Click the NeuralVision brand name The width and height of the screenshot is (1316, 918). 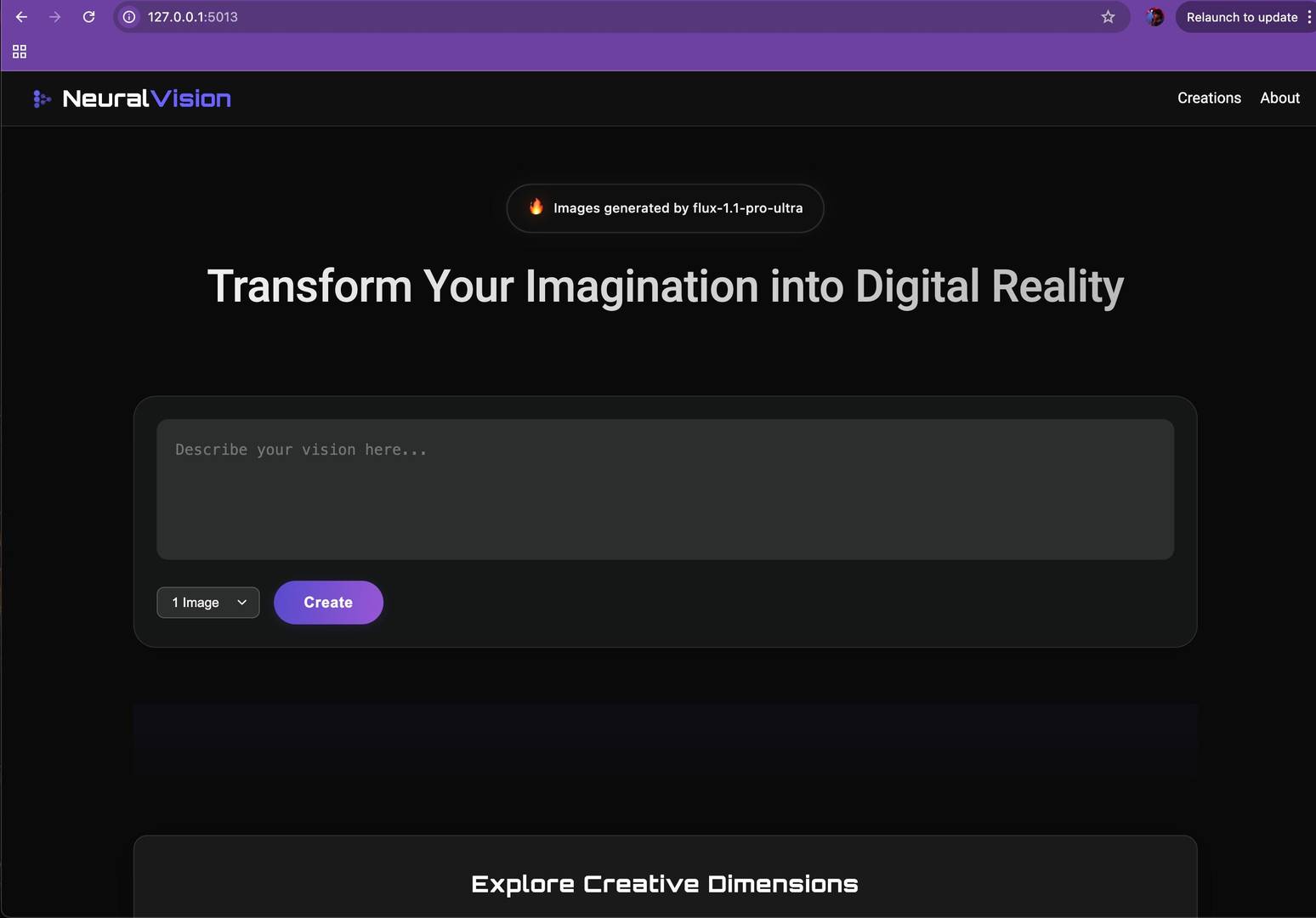(146, 99)
